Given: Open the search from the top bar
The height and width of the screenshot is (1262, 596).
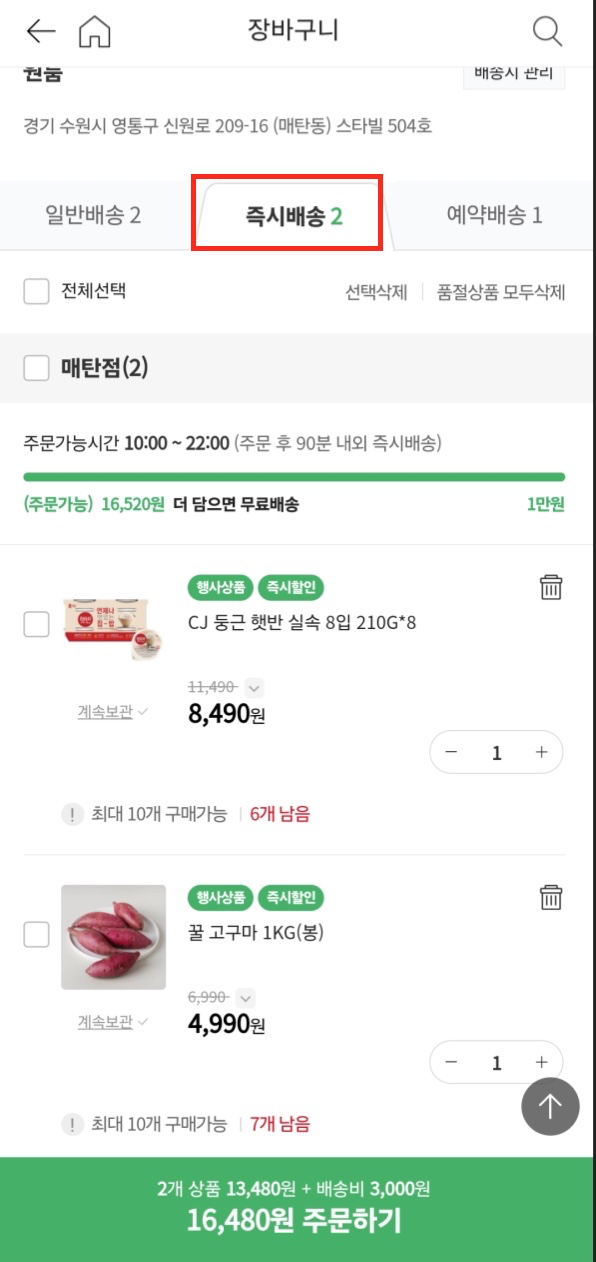Looking at the screenshot, I should tap(546, 31).
